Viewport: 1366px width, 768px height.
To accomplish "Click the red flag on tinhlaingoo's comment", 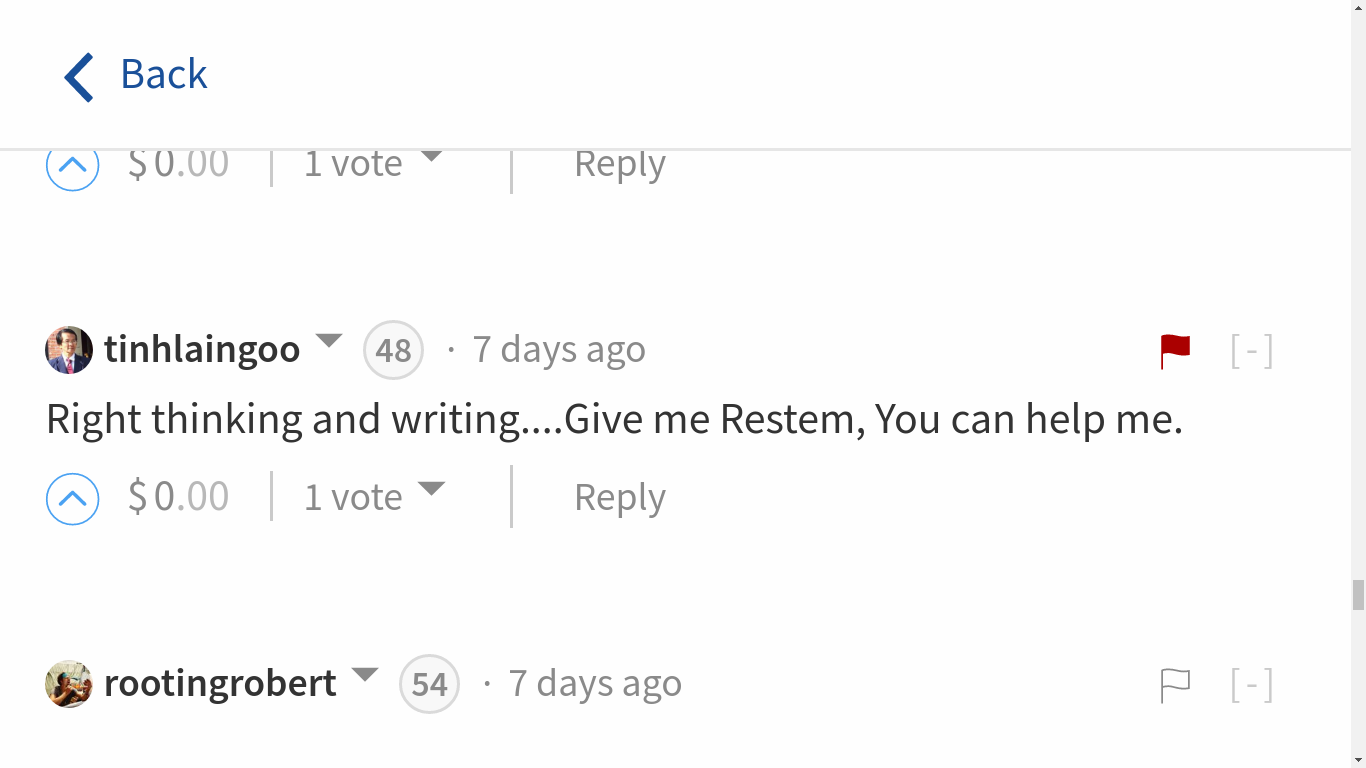I will point(1175,351).
